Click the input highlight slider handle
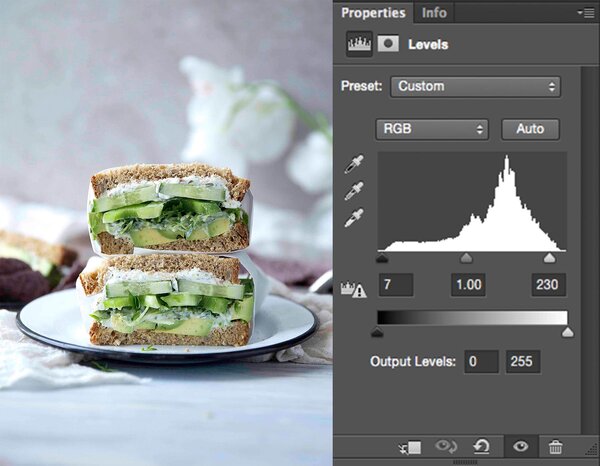The image size is (600, 466). click(x=549, y=258)
